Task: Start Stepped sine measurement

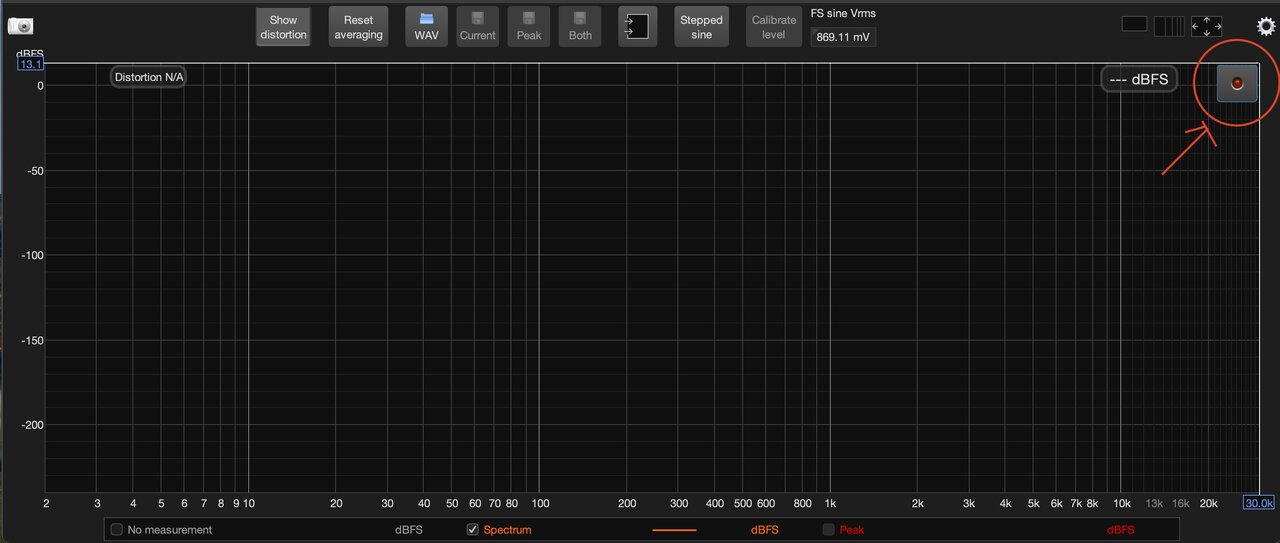Action: point(701,27)
